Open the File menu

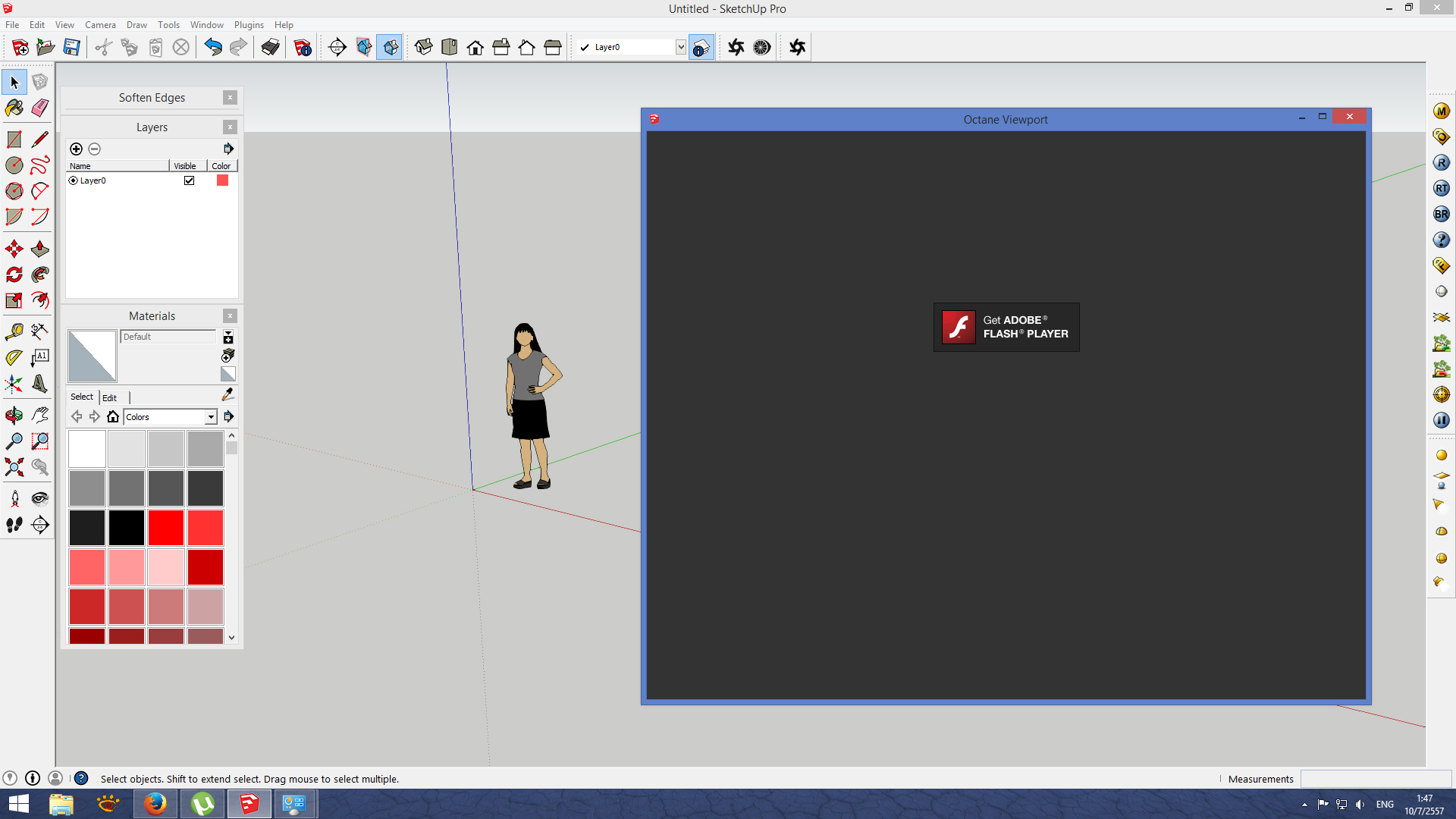point(12,25)
